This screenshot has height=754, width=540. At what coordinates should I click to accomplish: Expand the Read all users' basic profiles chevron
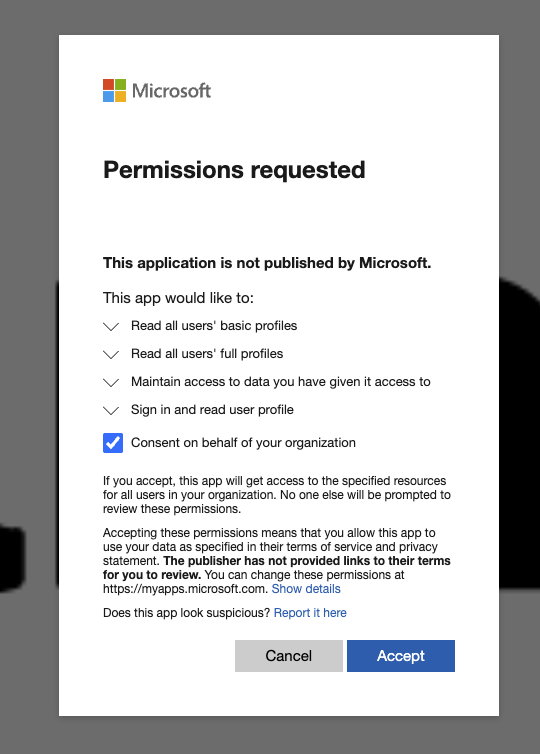[111, 327]
